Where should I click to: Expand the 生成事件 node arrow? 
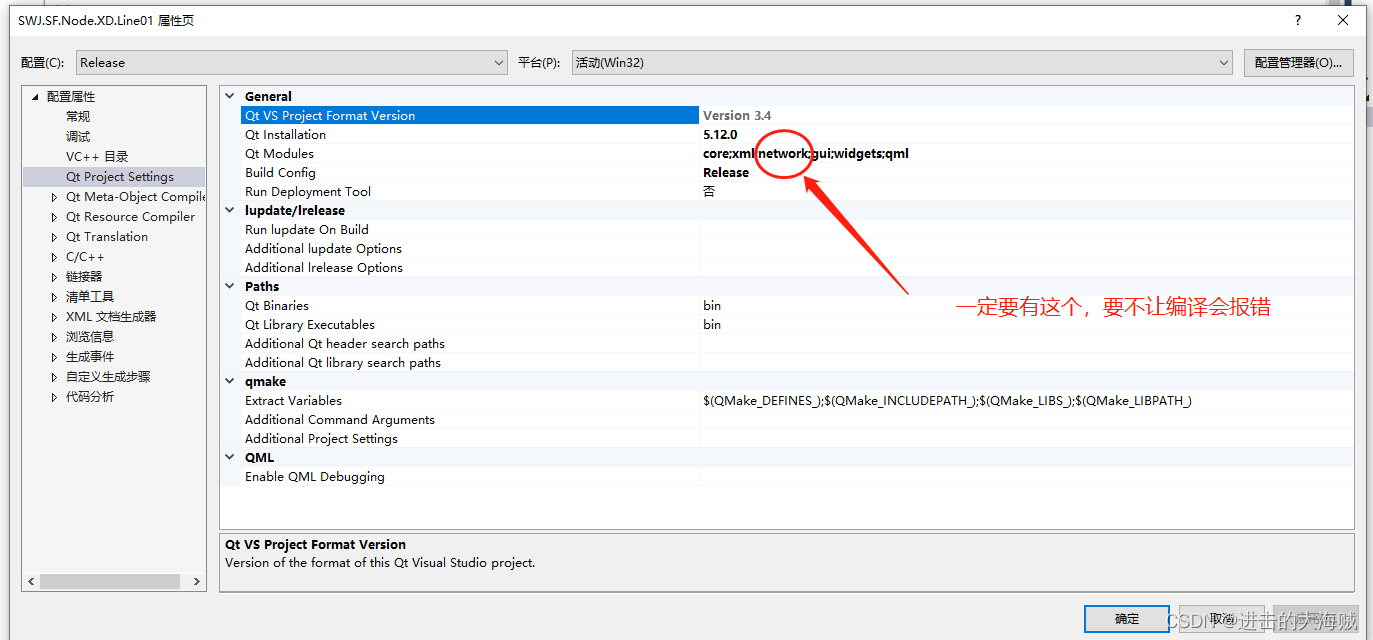55,357
